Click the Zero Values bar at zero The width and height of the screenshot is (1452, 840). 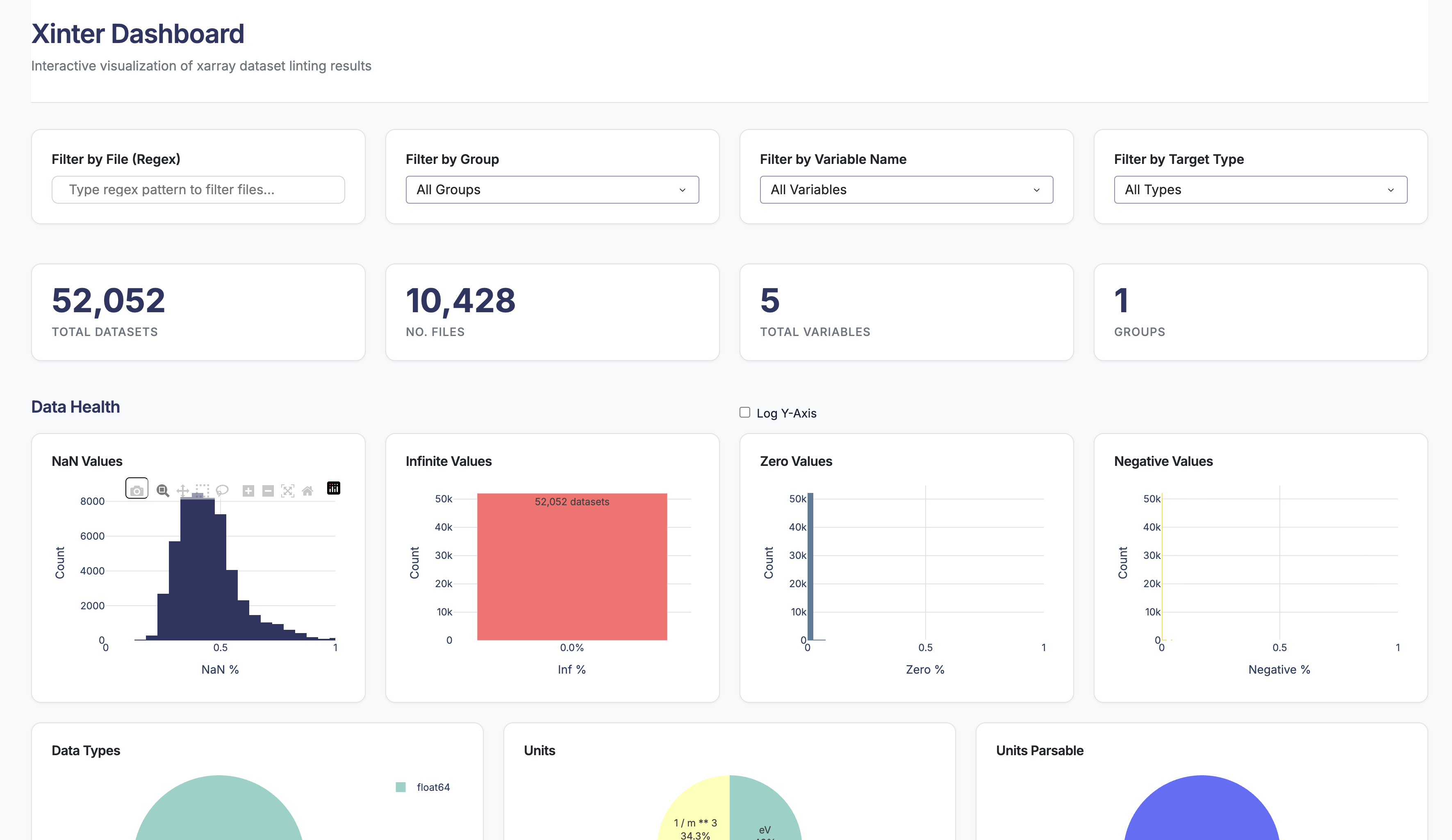click(x=810, y=568)
